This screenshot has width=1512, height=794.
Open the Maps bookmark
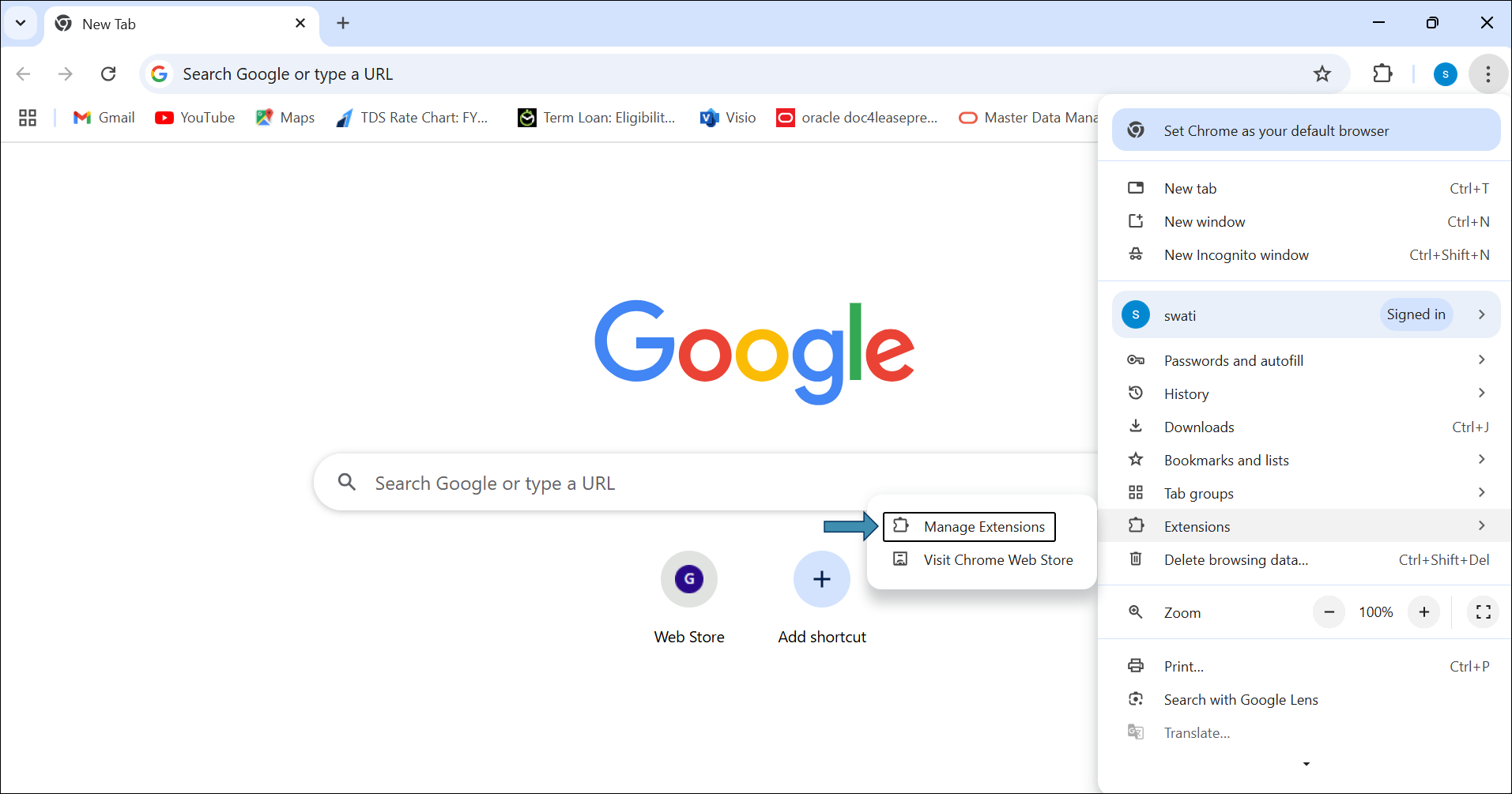pos(285,118)
